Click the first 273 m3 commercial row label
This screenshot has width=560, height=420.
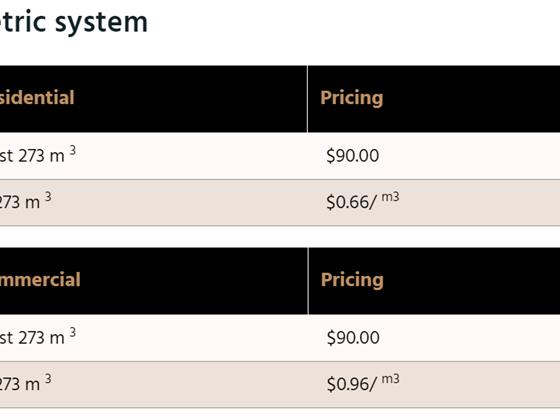click(38, 337)
